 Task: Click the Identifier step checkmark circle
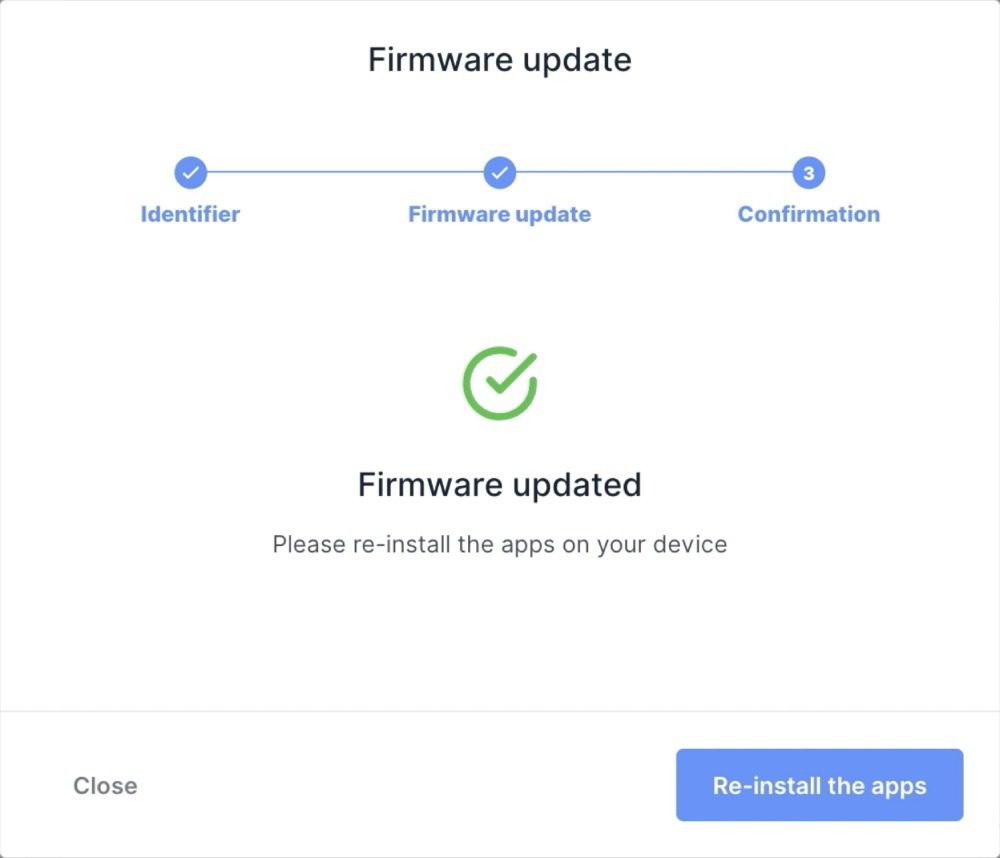pos(190,173)
